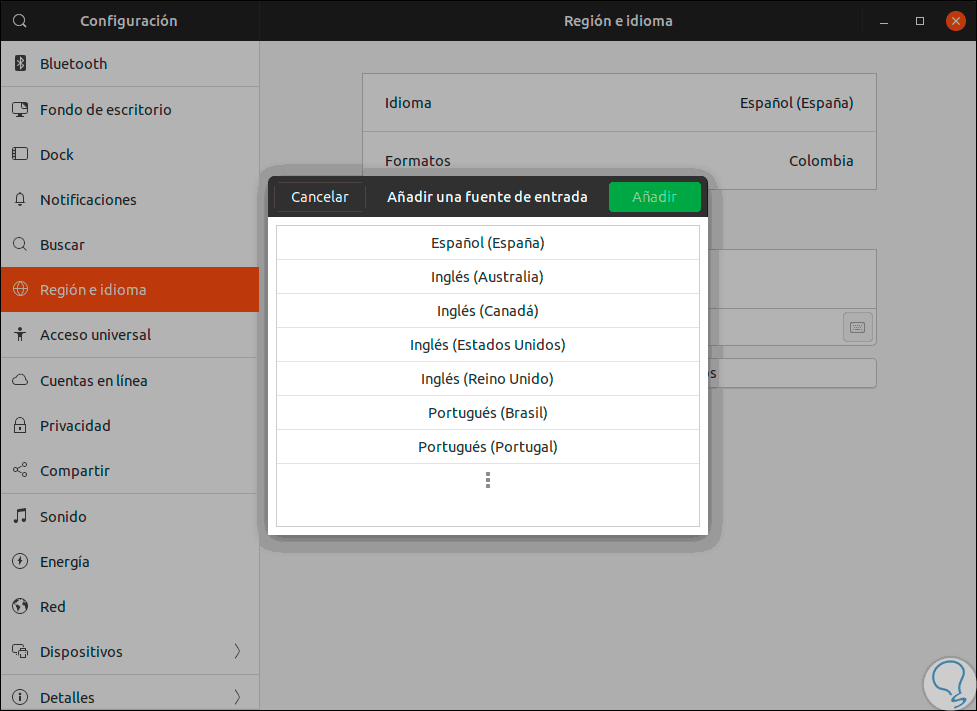Click the keyboard layout preview icon
Viewport: 977px width, 711px height.
[858, 327]
